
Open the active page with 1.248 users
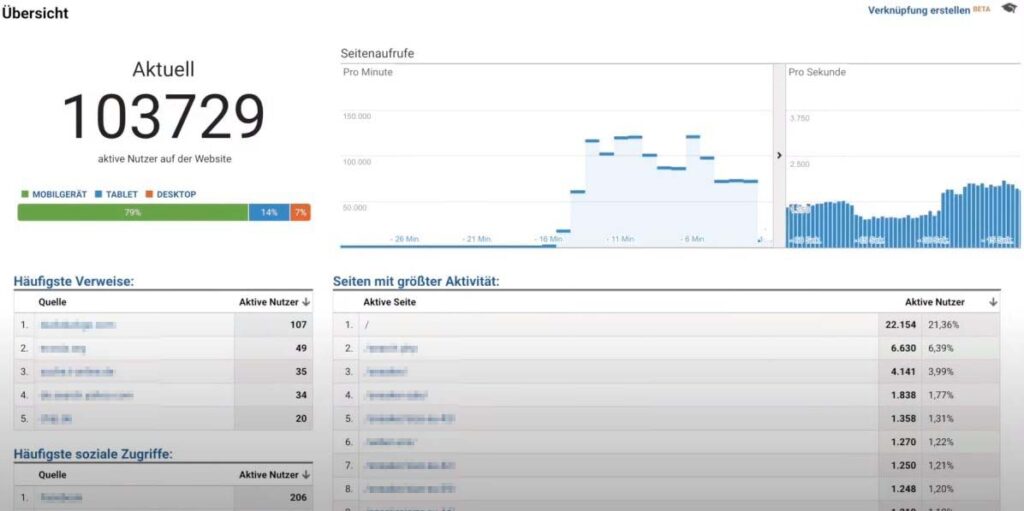409,488
